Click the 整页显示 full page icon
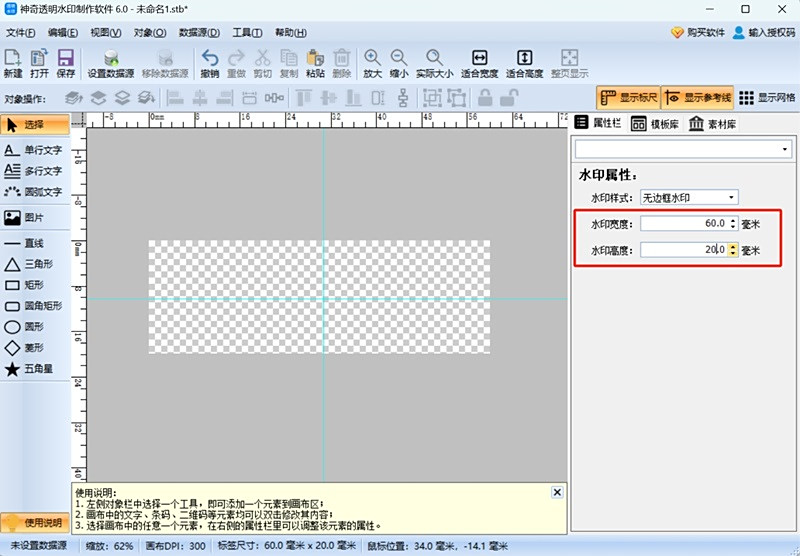 point(569,63)
